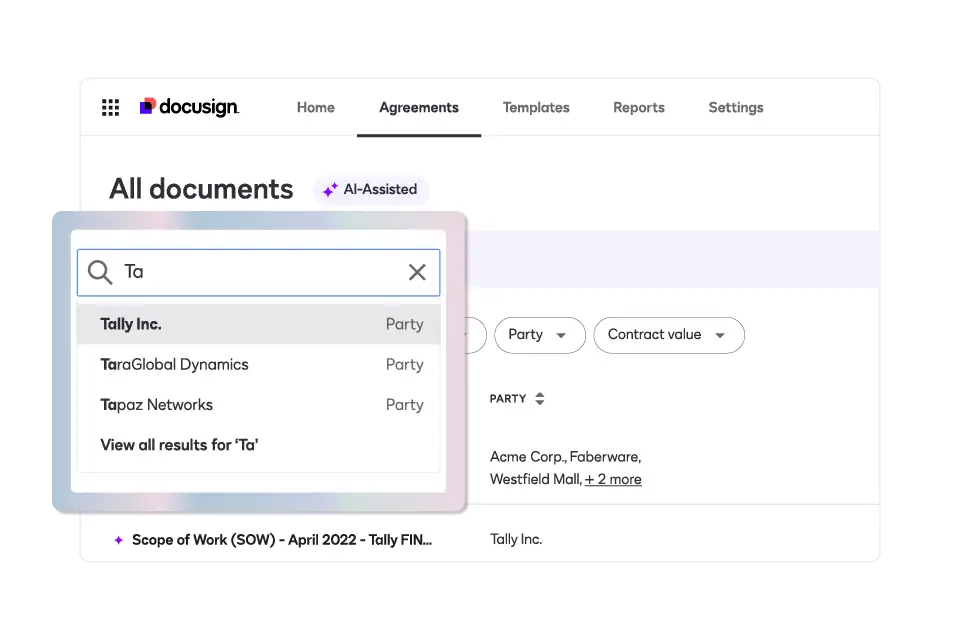Switch to the Agreements tab
The height and width of the screenshot is (640, 960).
pos(419,108)
